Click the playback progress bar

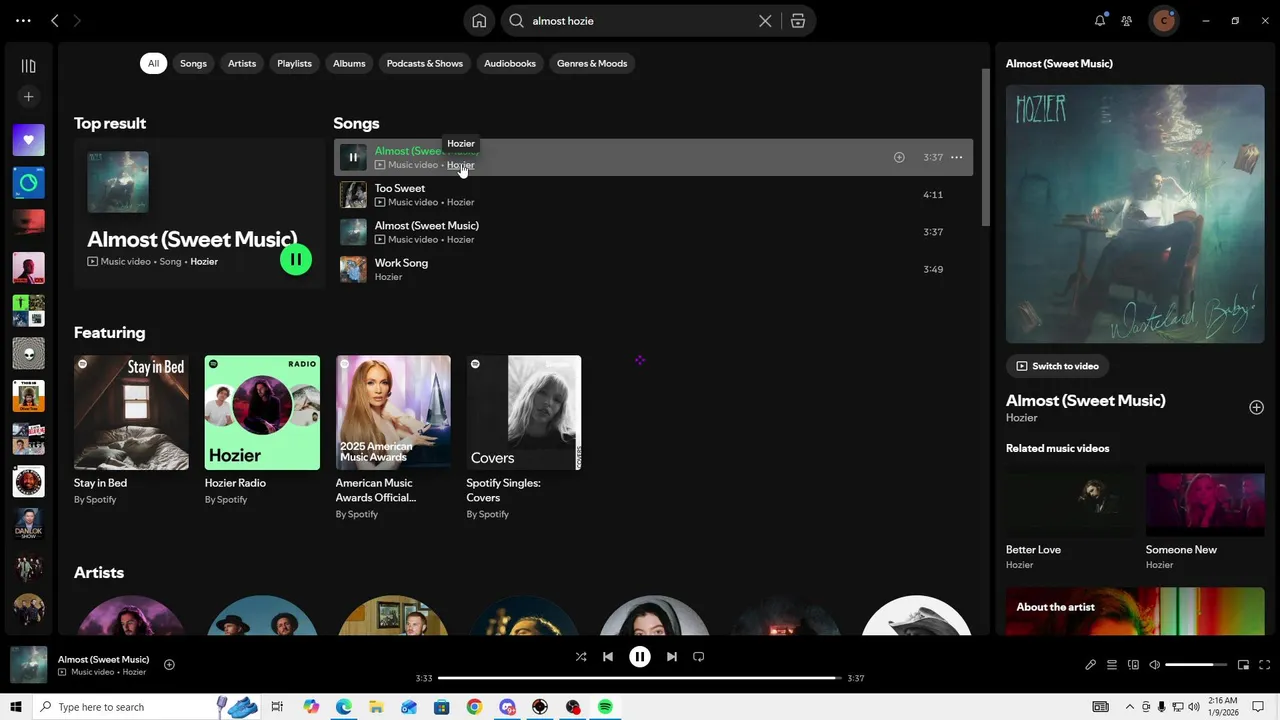[x=640, y=678]
